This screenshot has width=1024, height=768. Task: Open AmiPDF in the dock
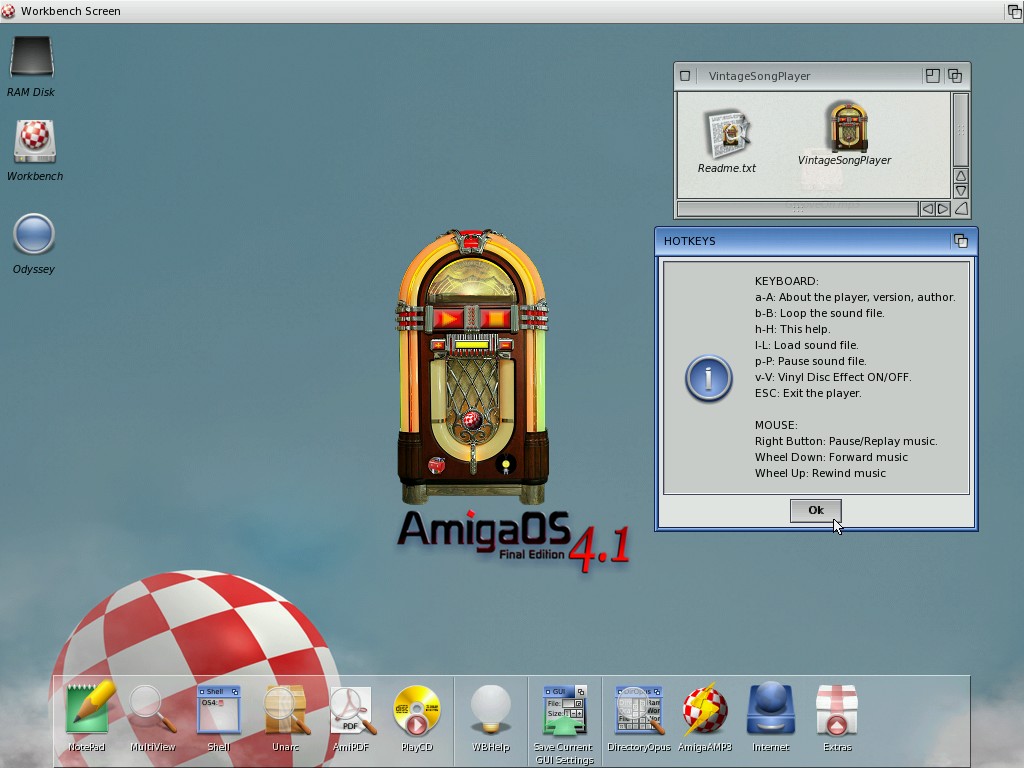pos(352,710)
